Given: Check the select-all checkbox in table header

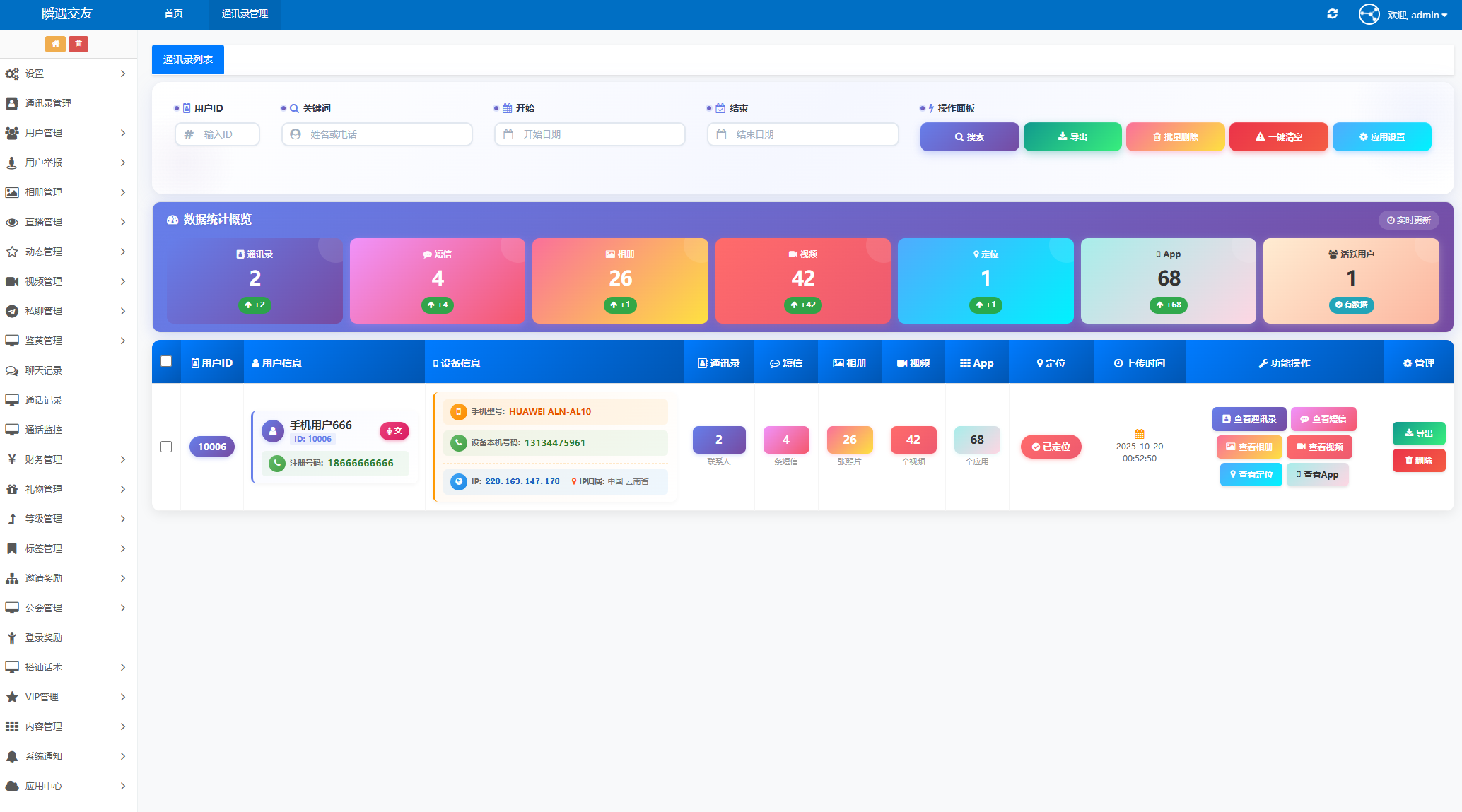Looking at the screenshot, I should (166, 361).
